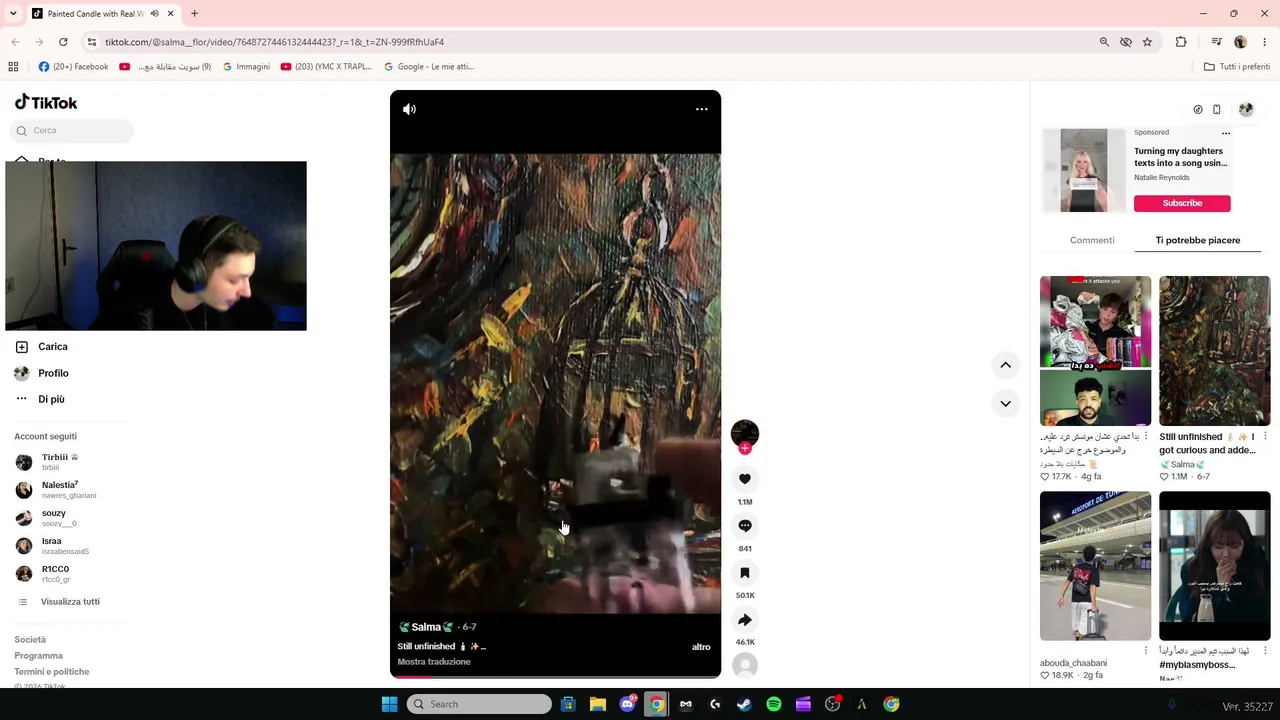Viewport: 1280px width, 720px height.
Task: Open the '(20+) Facebook' bookmark
Action: [x=73, y=67]
